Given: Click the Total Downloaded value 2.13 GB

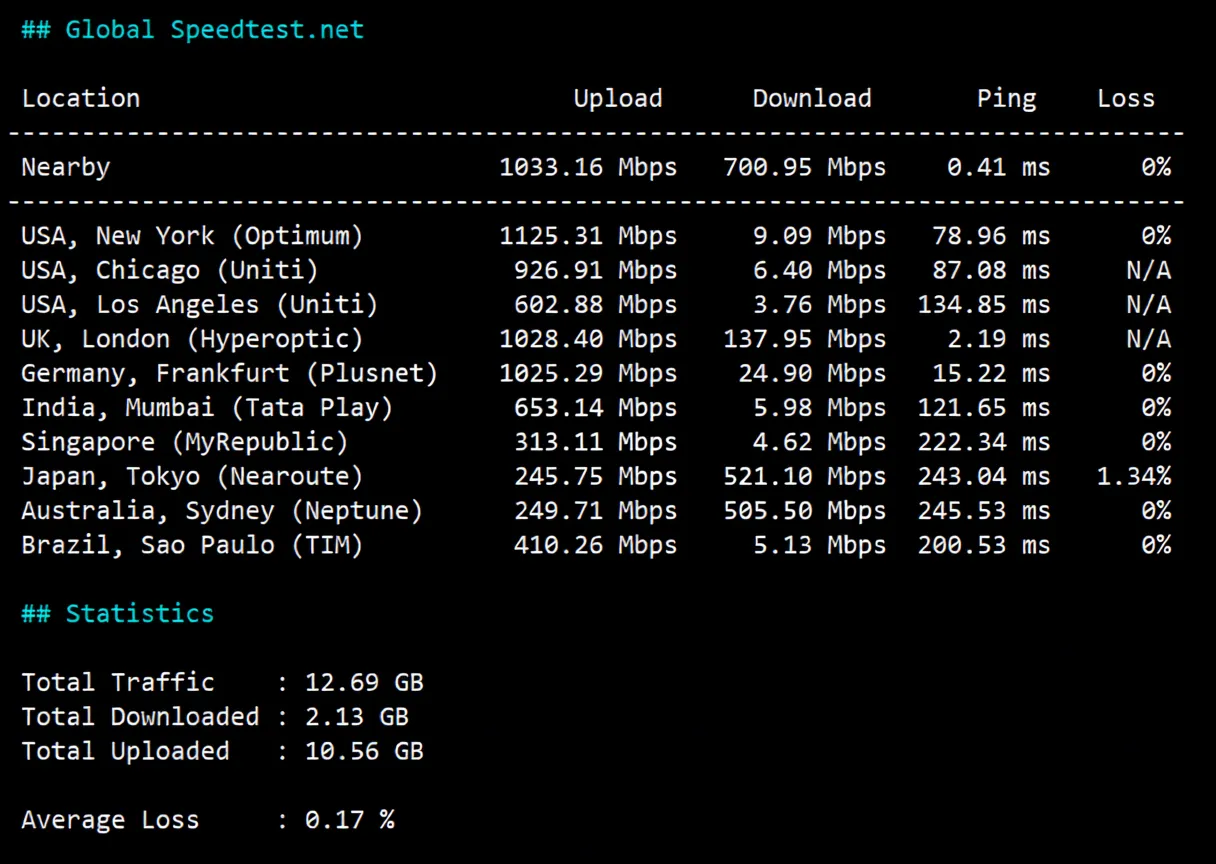Looking at the screenshot, I should click(356, 716).
